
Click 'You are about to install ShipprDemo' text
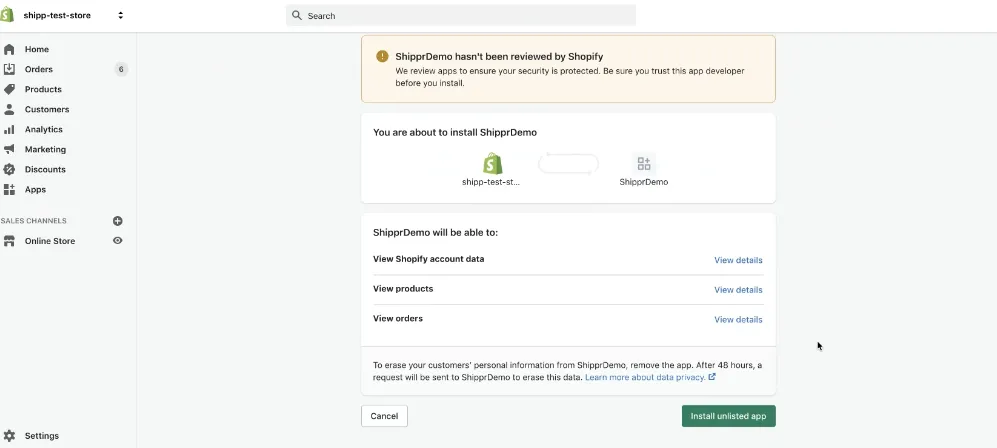point(455,133)
